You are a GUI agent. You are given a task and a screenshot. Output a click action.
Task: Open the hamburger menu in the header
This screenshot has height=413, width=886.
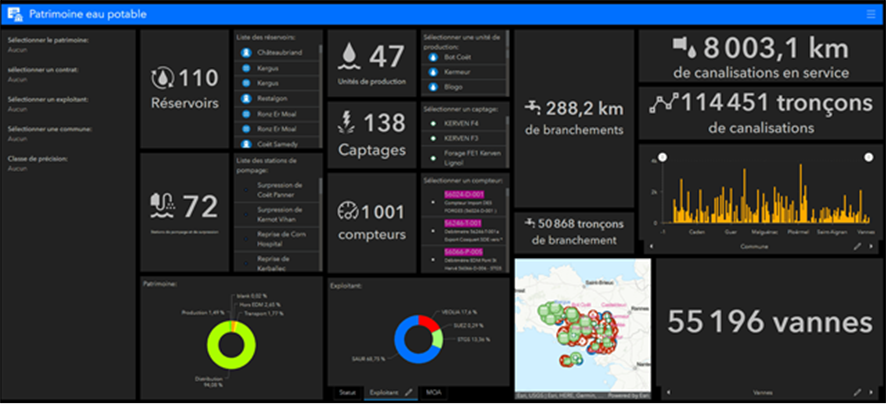point(869,15)
